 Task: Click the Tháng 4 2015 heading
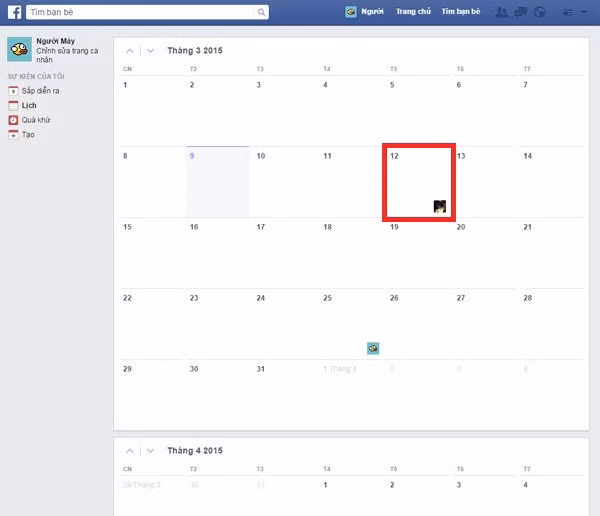[x=195, y=451]
